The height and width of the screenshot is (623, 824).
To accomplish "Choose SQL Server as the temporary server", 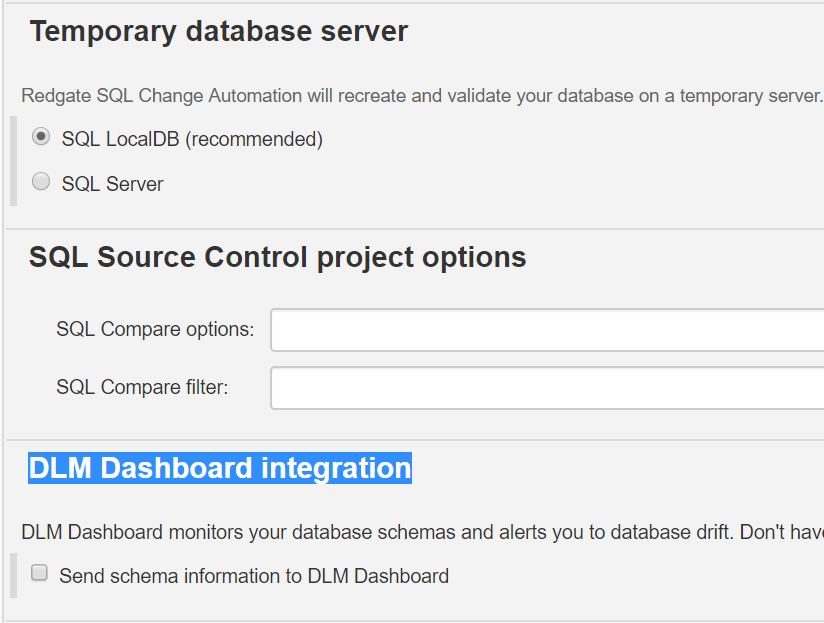I will 41,181.
